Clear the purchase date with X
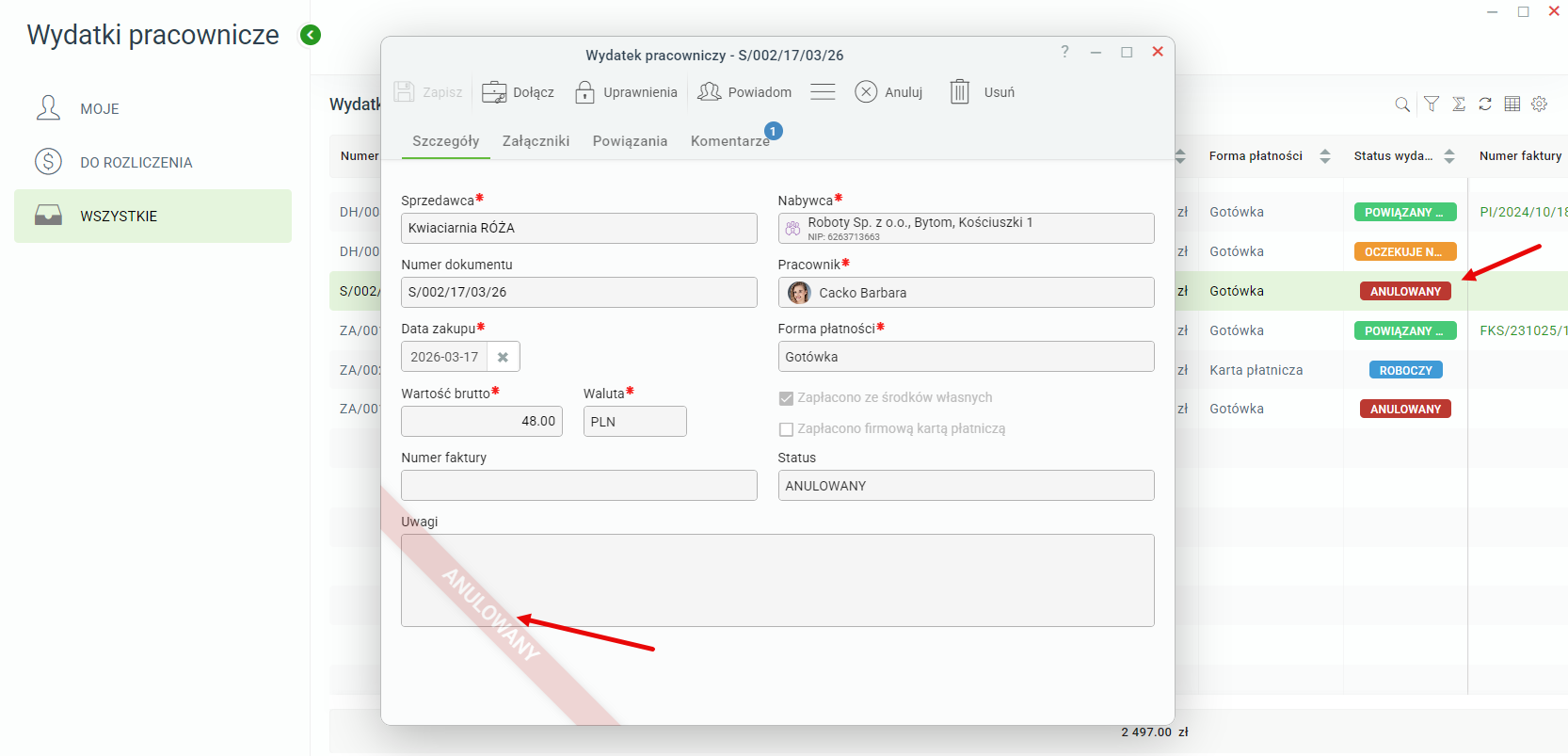Screen dimensions: 1568x756 (503, 357)
